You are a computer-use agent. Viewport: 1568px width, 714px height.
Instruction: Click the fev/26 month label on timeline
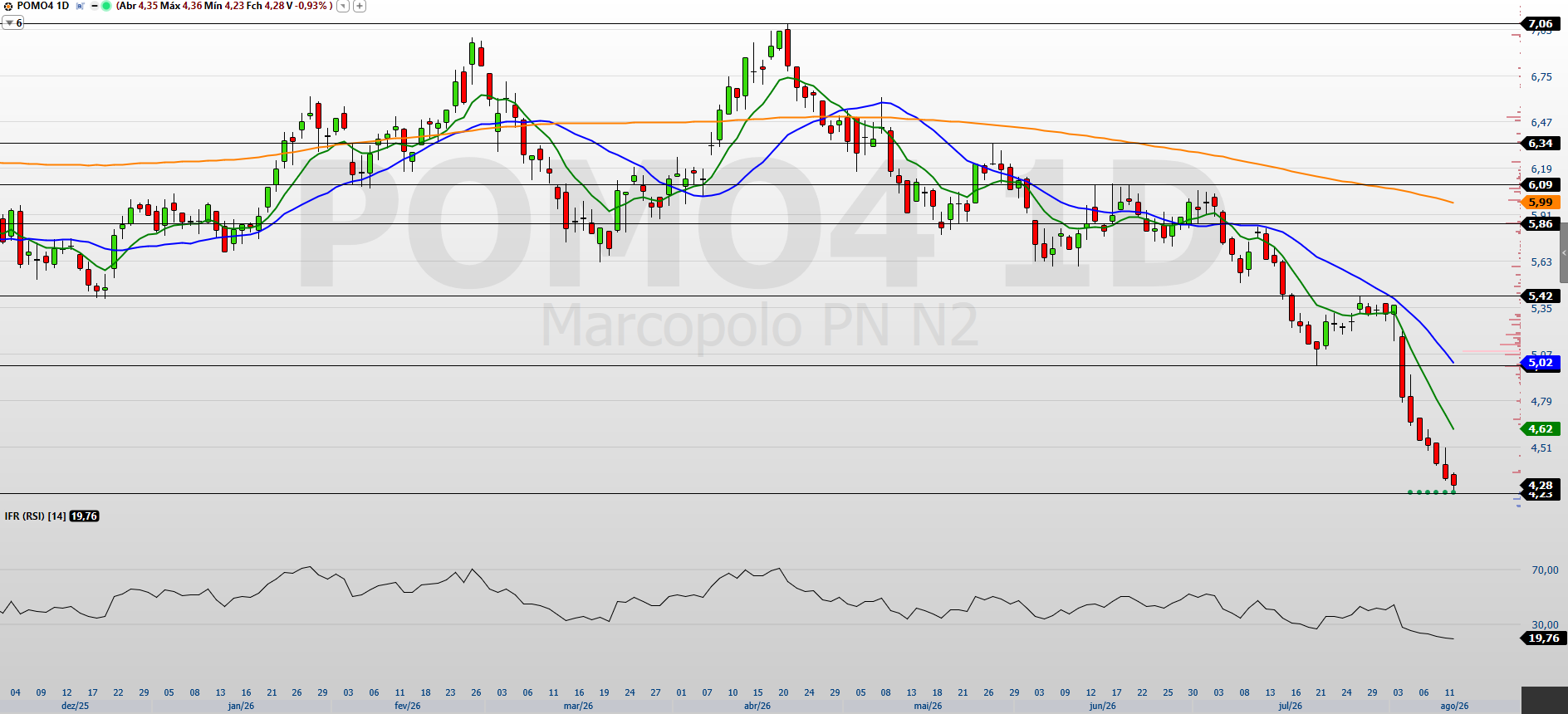pos(408,706)
